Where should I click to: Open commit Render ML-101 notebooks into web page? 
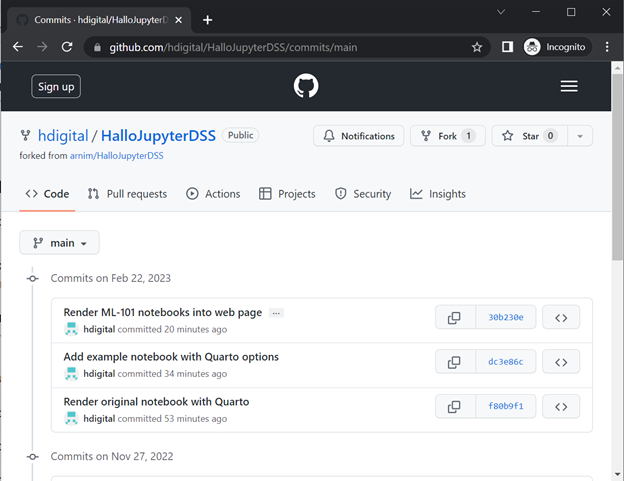[x=163, y=312]
